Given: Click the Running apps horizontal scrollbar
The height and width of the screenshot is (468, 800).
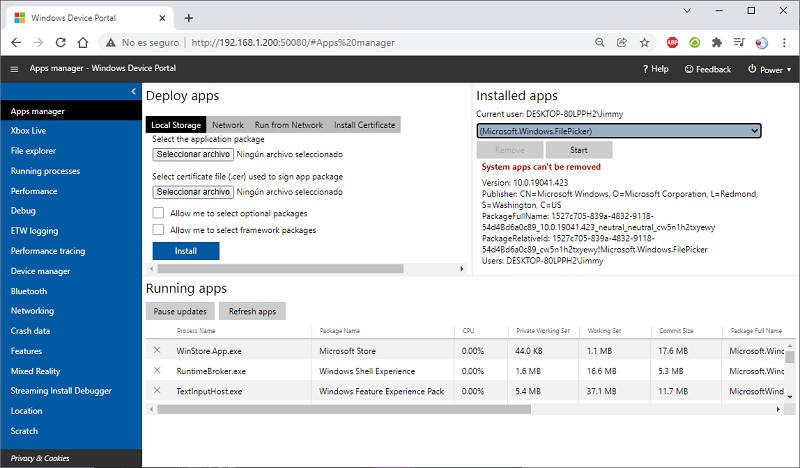Looking at the screenshot, I should (344, 409).
